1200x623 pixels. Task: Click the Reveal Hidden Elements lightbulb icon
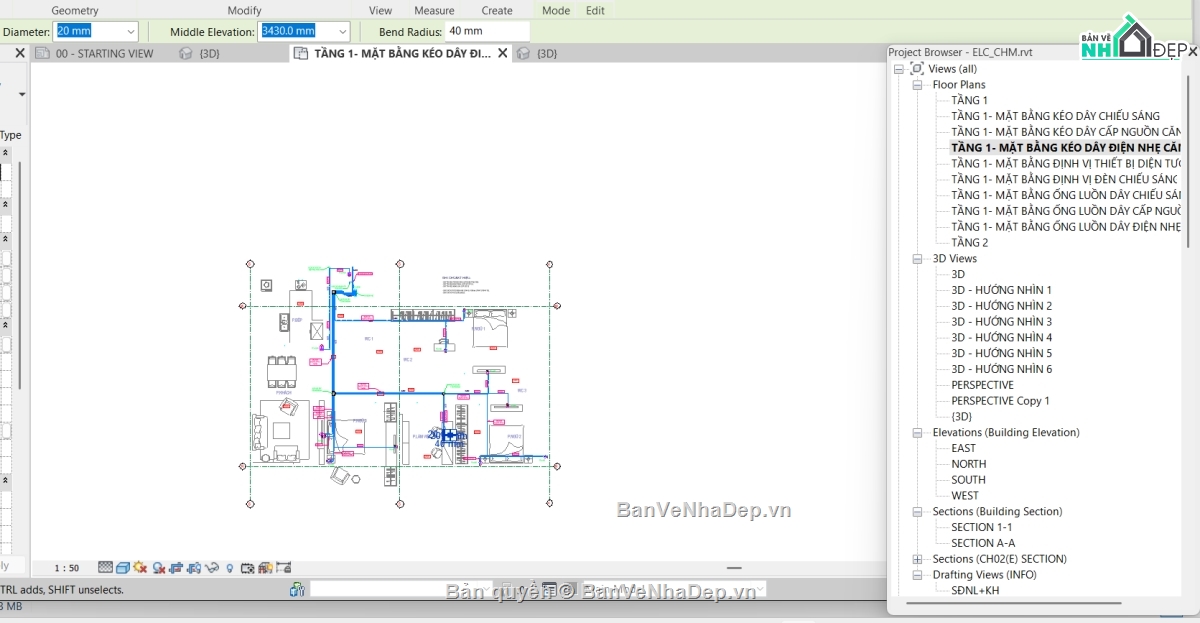(x=230, y=567)
